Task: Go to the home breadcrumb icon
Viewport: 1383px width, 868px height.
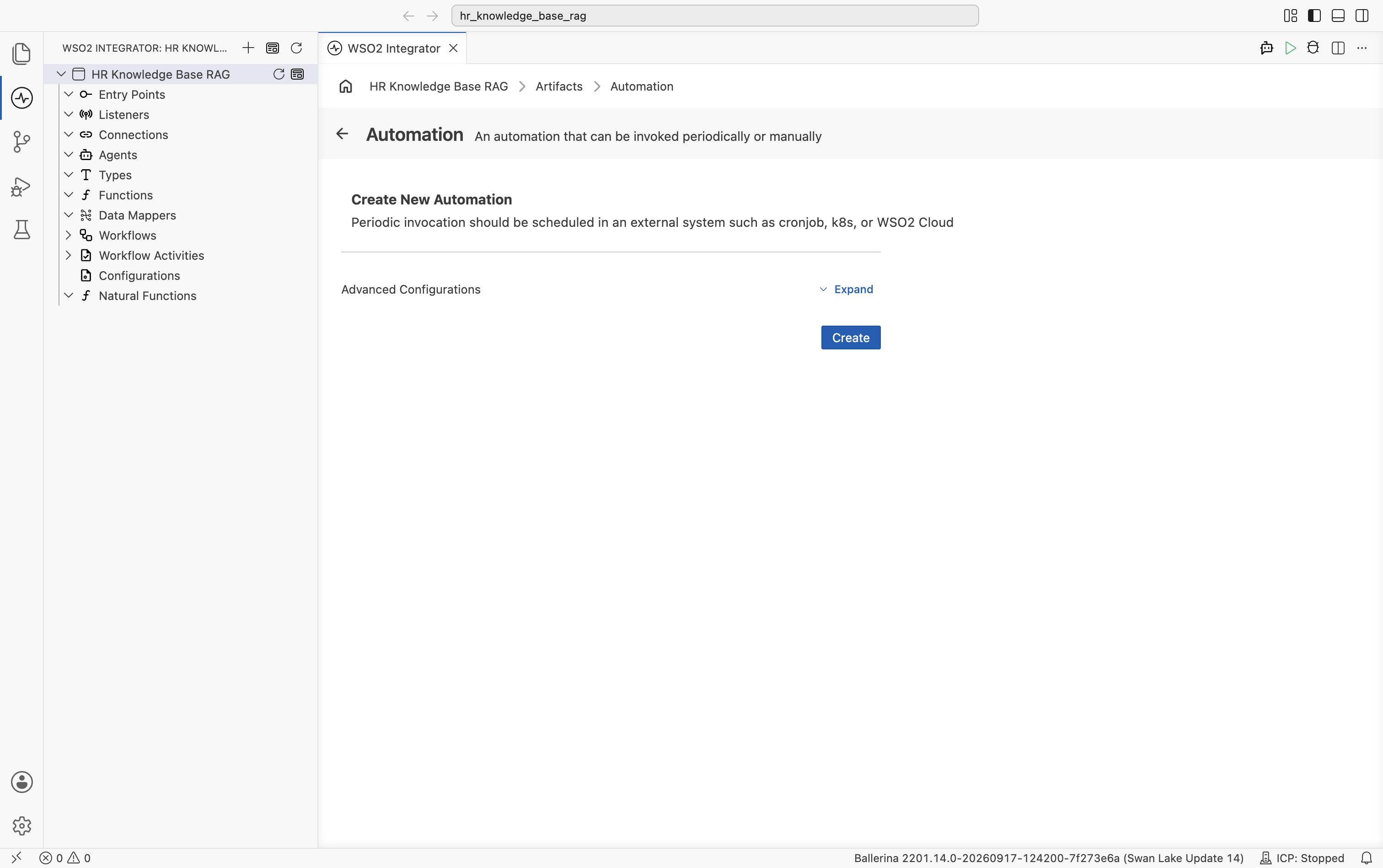Action: [x=346, y=86]
